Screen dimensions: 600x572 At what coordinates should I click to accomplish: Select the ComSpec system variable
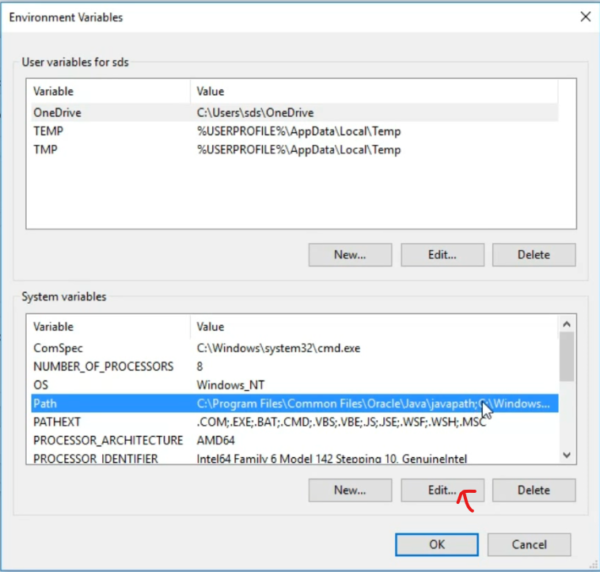point(295,348)
